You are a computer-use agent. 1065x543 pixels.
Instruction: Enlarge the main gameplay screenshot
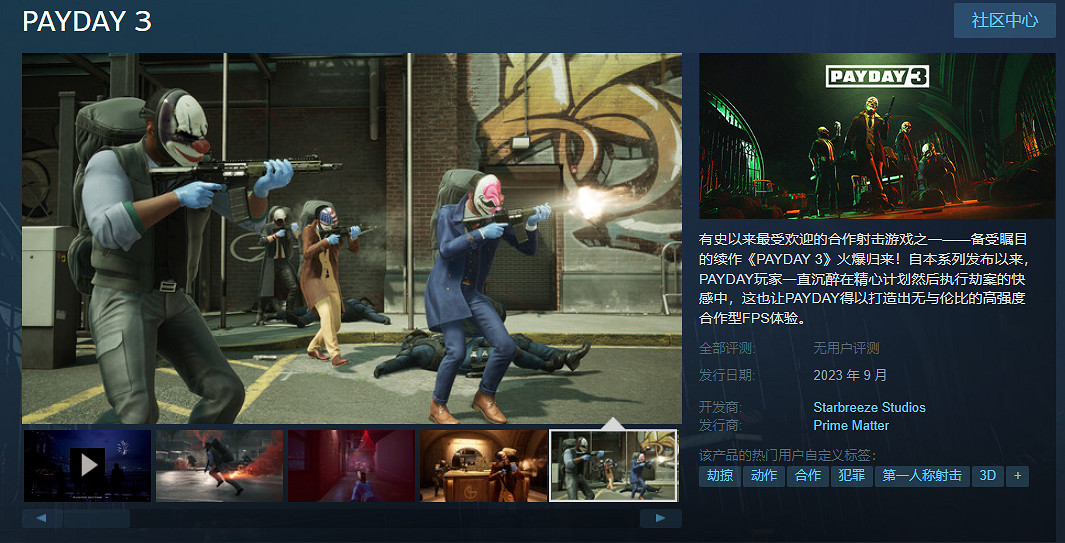coord(351,238)
